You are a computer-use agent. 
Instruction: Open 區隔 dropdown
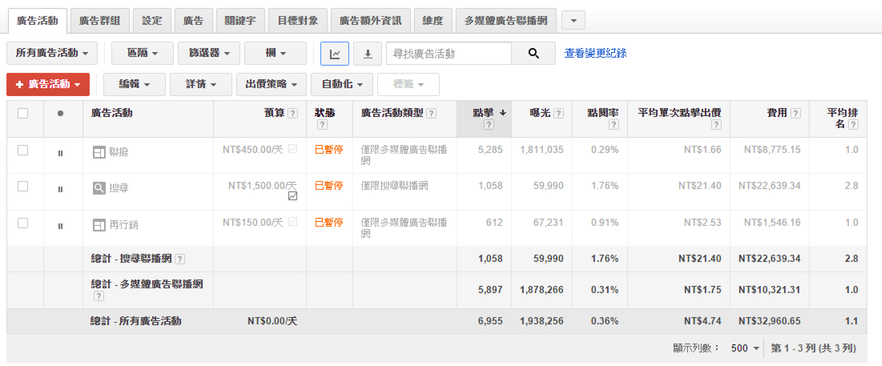[142, 53]
